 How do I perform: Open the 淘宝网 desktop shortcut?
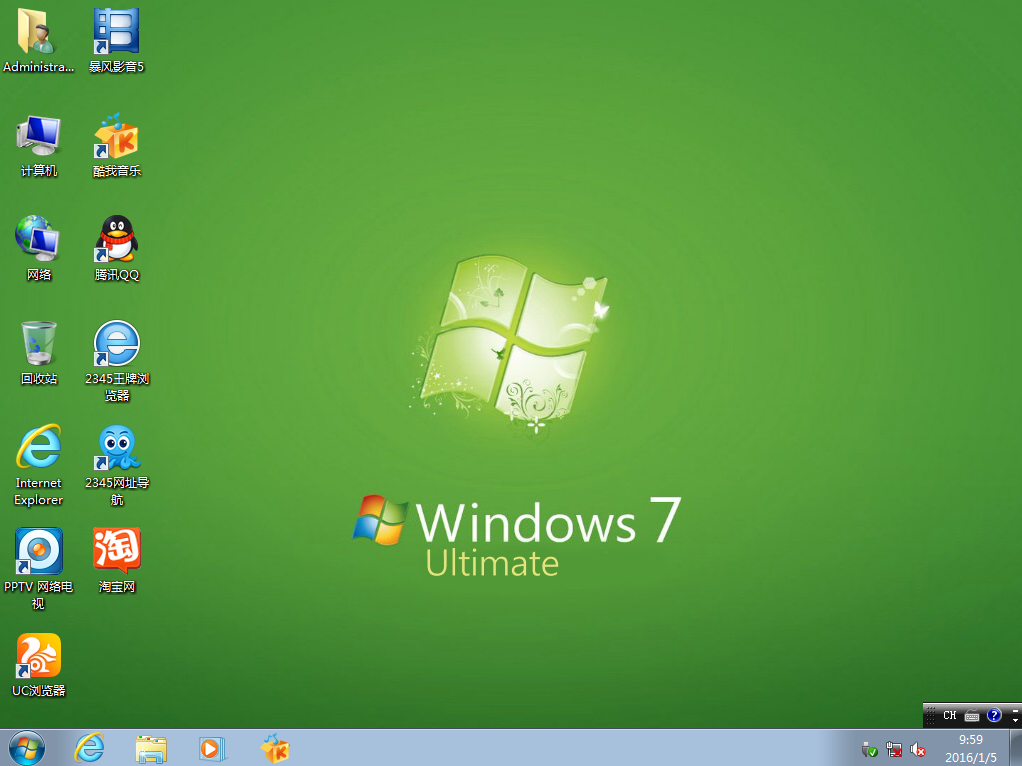pyautogui.click(x=116, y=552)
